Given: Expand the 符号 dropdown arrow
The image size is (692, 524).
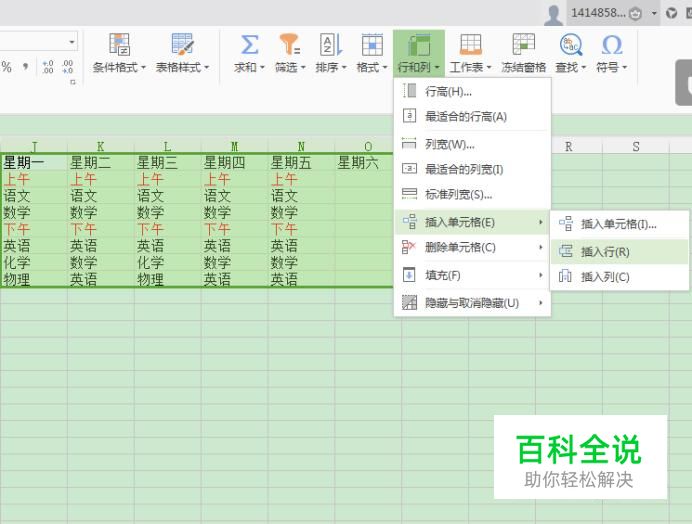Looking at the screenshot, I should point(624,68).
